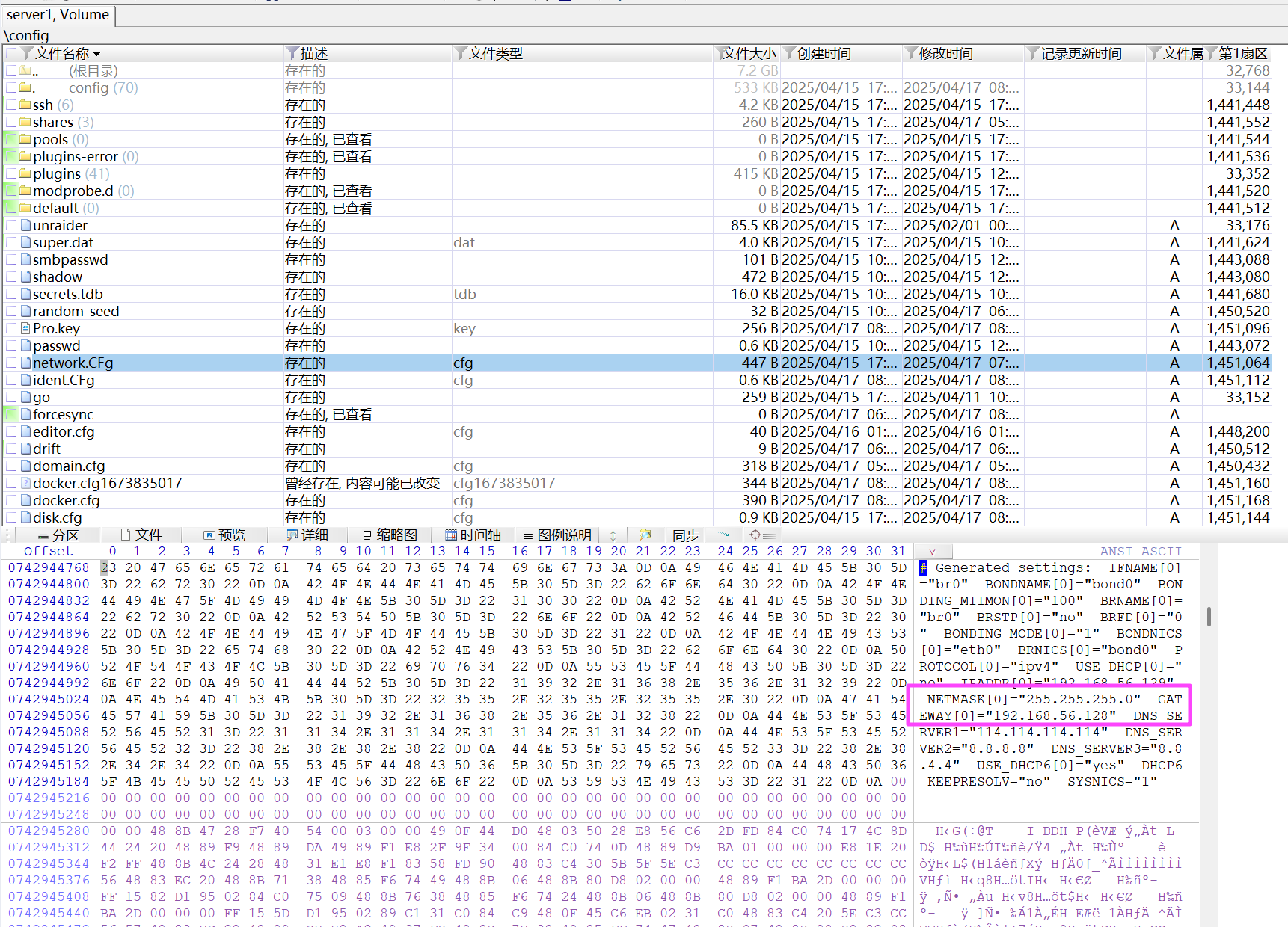
Task: Click the file icon of go
Action: pos(26,397)
